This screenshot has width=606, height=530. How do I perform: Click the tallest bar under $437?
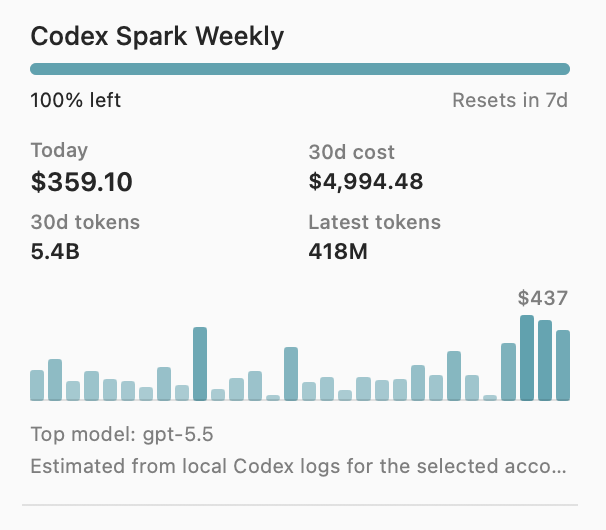click(x=527, y=358)
